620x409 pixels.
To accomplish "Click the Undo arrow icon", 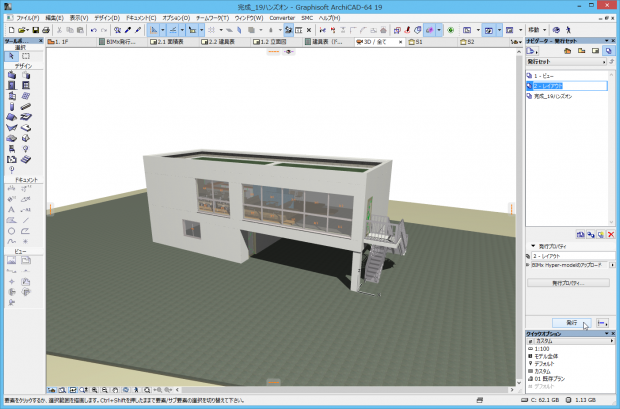I will coord(94,30).
